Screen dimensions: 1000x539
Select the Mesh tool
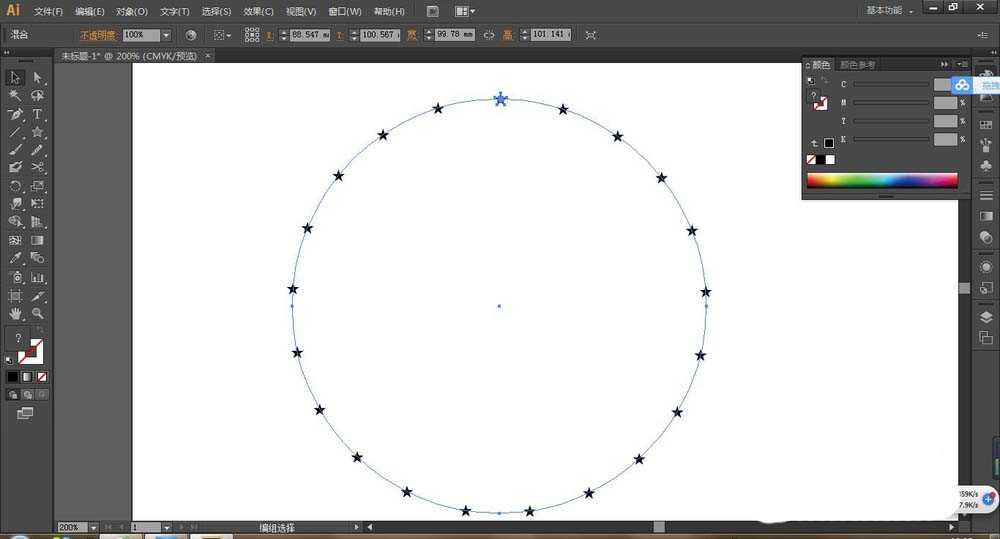tap(15, 240)
